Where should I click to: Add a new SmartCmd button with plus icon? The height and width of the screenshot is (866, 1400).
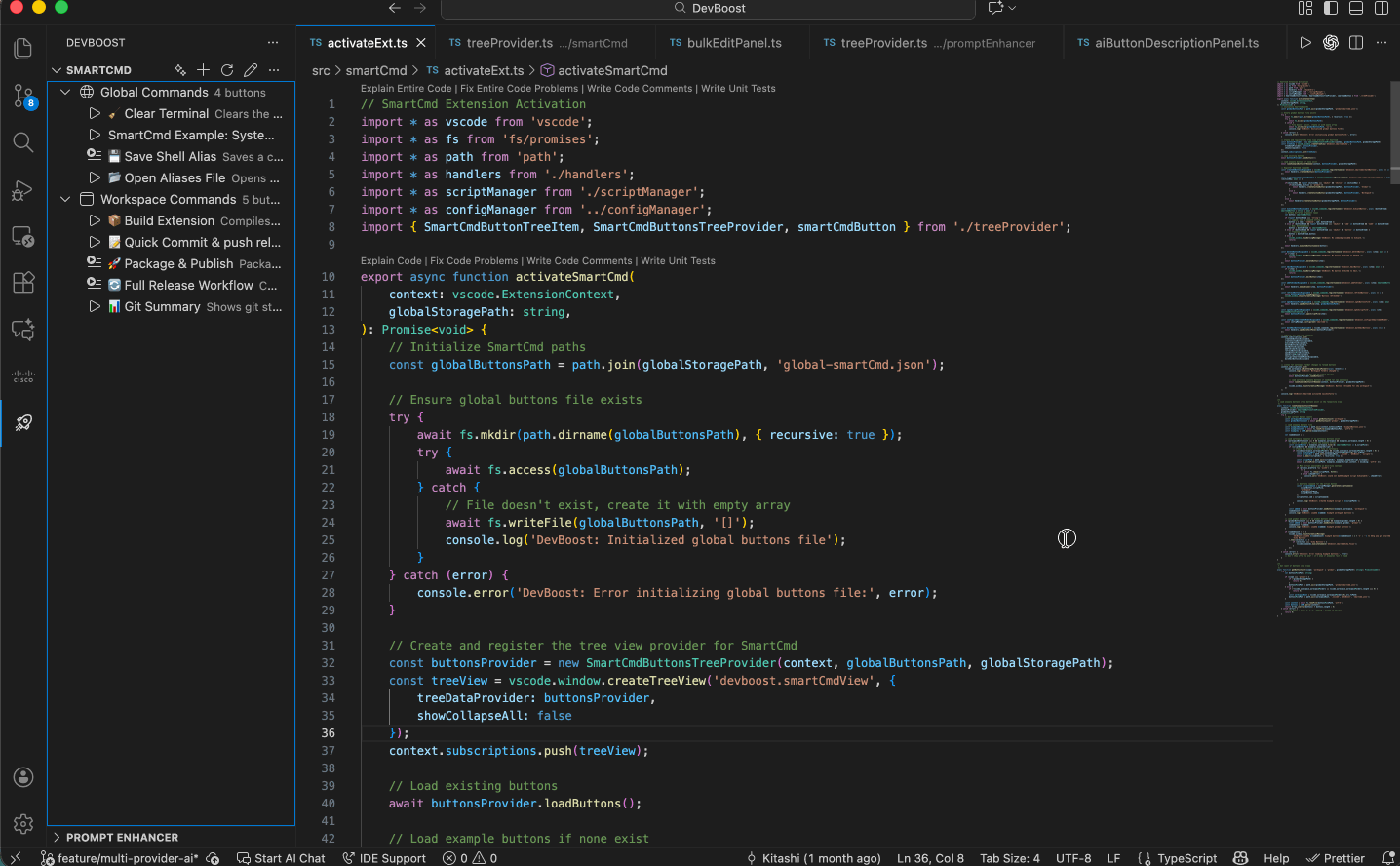[203, 70]
